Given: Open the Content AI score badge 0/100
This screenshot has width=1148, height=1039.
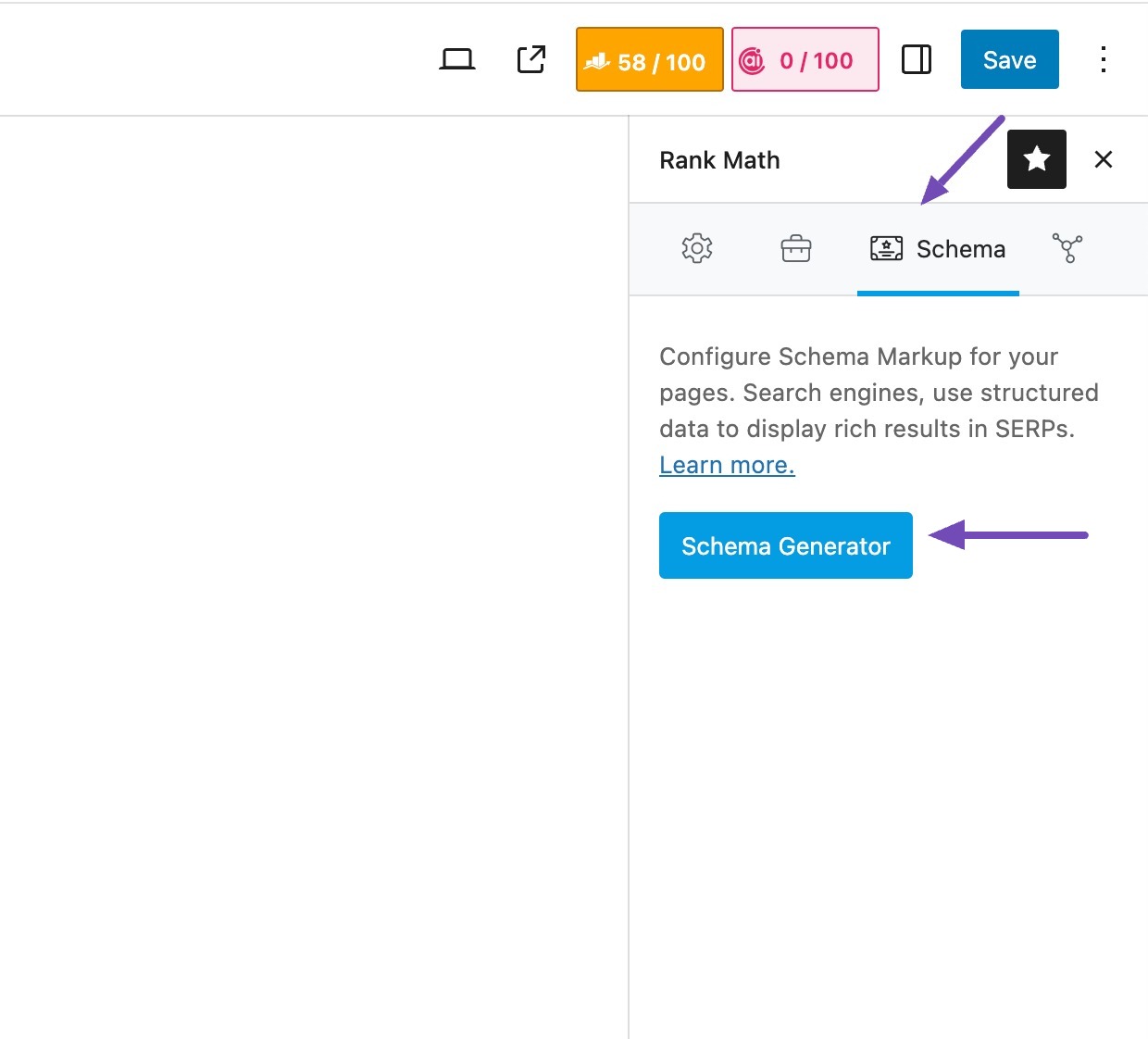Looking at the screenshot, I should (805, 59).
